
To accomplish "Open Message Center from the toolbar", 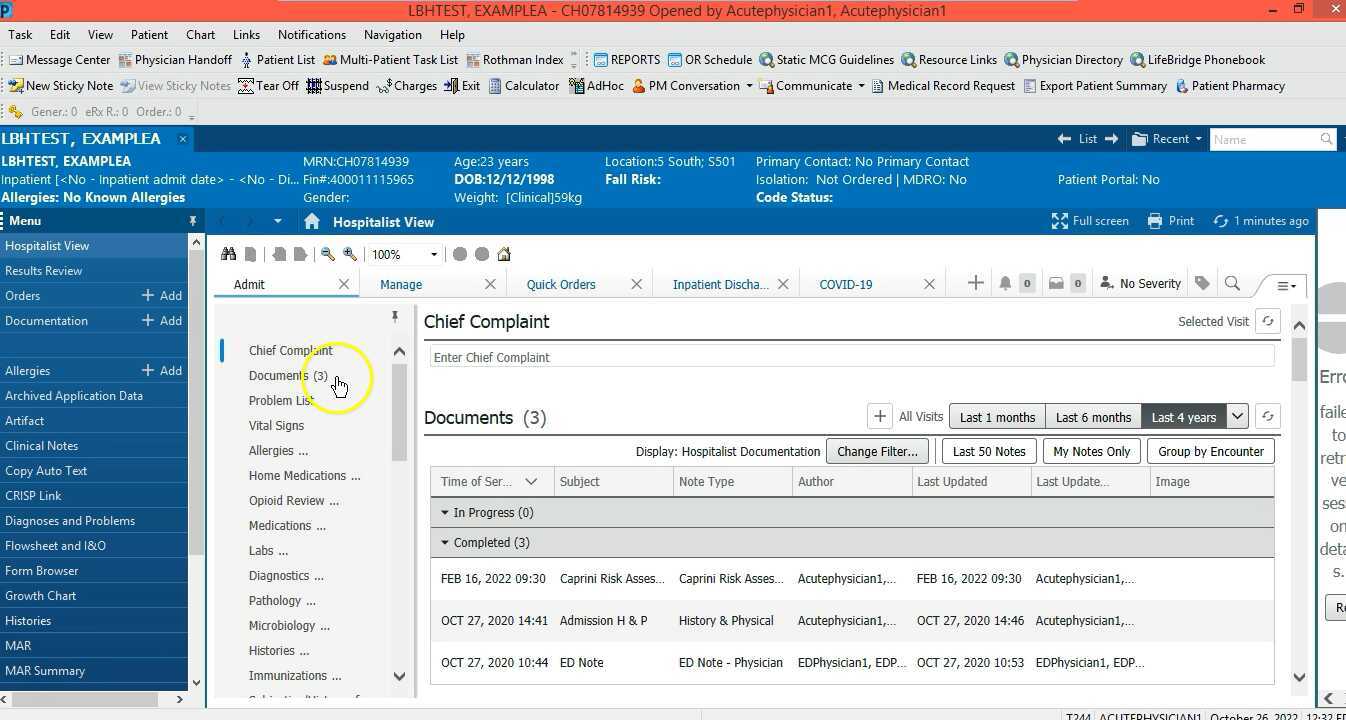I will coord(60,59).
